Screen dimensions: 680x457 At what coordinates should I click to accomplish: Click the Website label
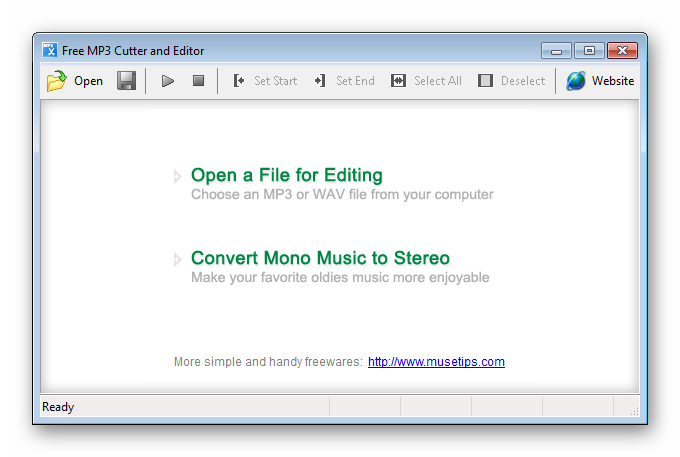point(613,81)
